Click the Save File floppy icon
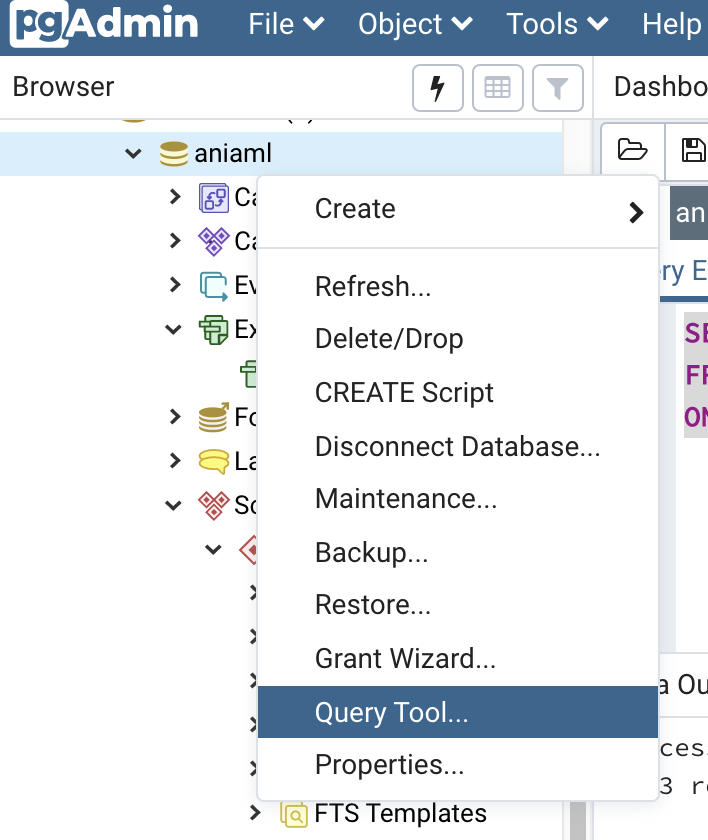The height and width of the screenshot is (840, 708). point(692,150)
